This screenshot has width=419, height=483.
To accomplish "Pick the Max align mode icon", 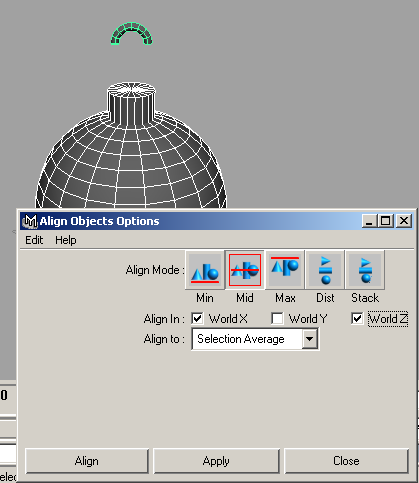I will pyautogui.click(x=285, y=270).
